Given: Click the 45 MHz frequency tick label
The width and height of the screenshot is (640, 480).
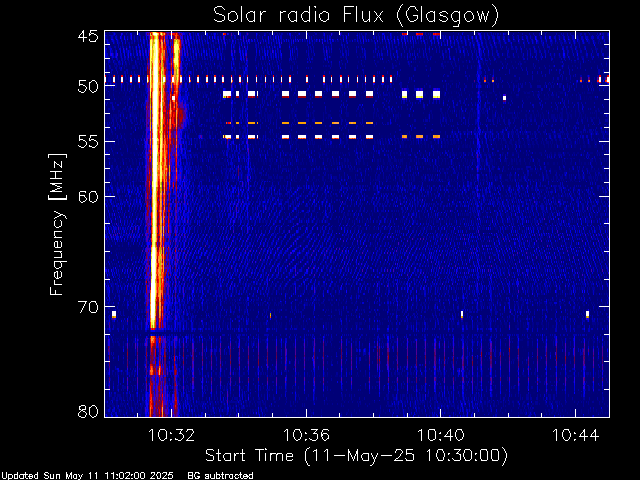Looking at the screenshot, I should pyautogui.click(x=88, y=36).
